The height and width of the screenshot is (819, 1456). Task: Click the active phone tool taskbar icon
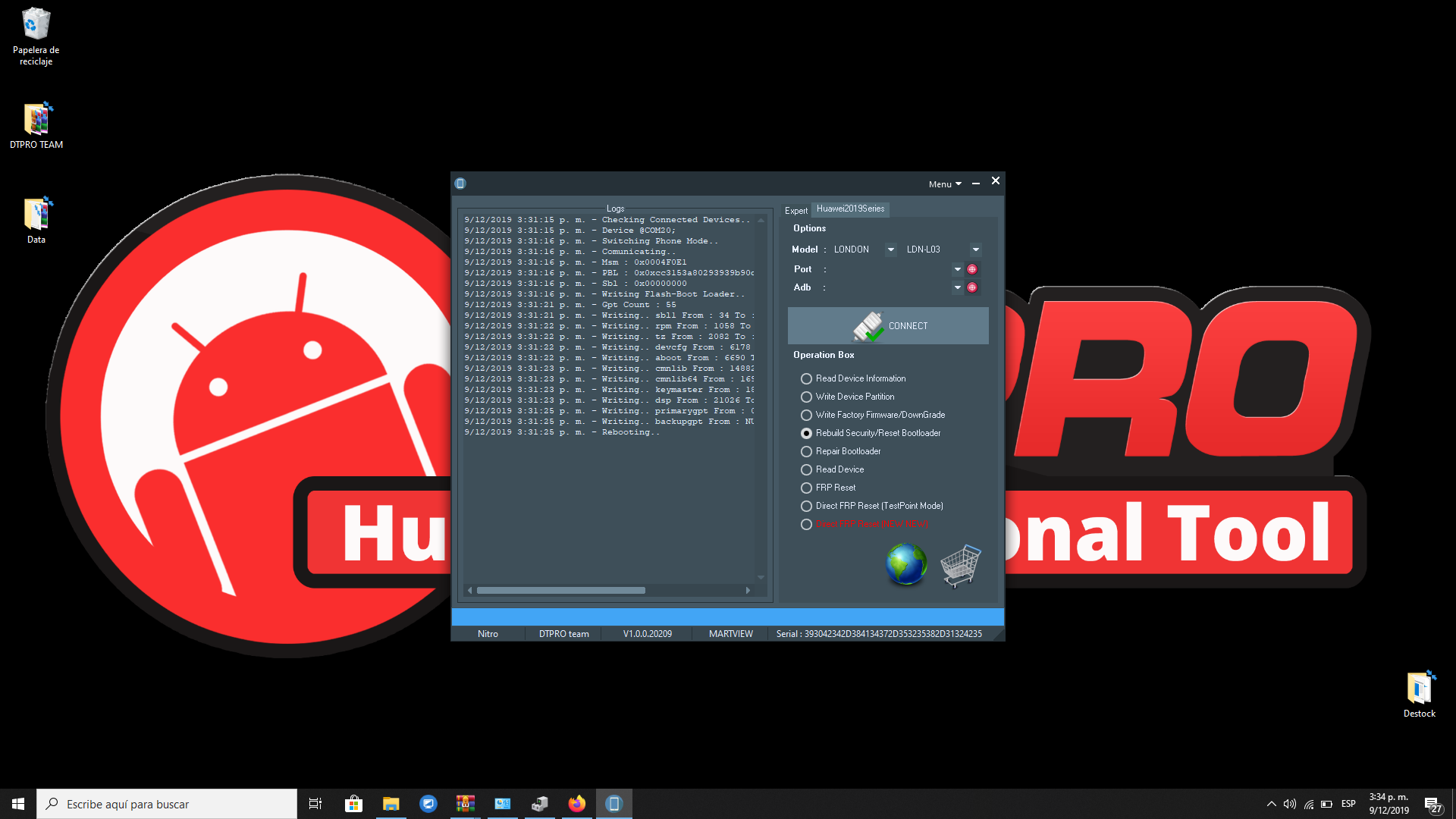click(x=614, y=804)
